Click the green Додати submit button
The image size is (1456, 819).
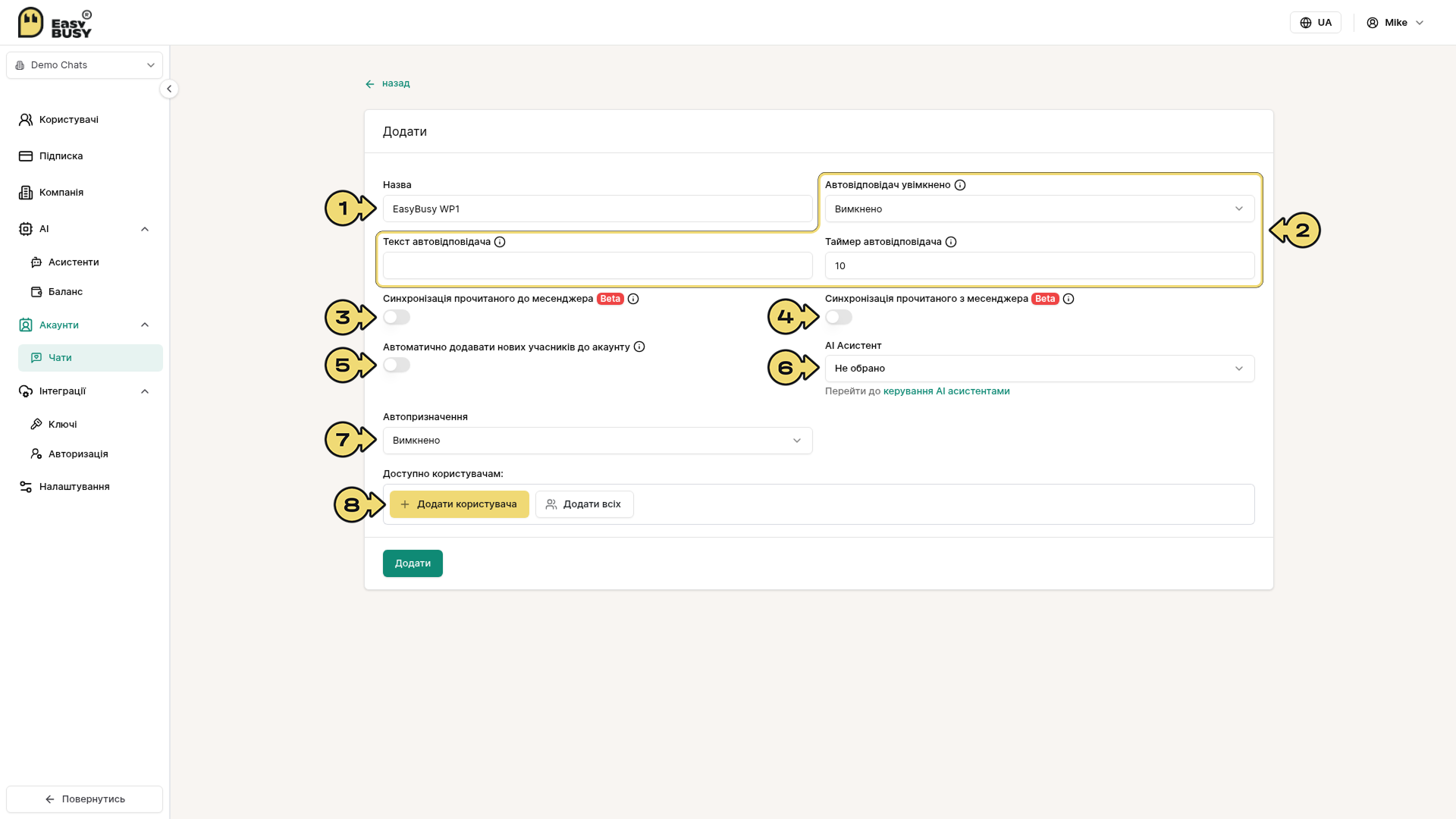(413, 563)
